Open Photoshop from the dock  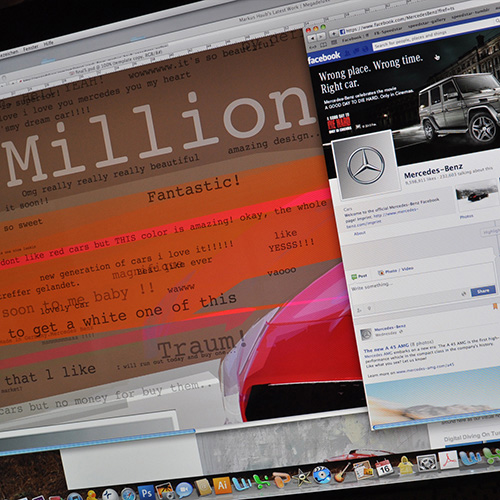click(x=147, y=493)
